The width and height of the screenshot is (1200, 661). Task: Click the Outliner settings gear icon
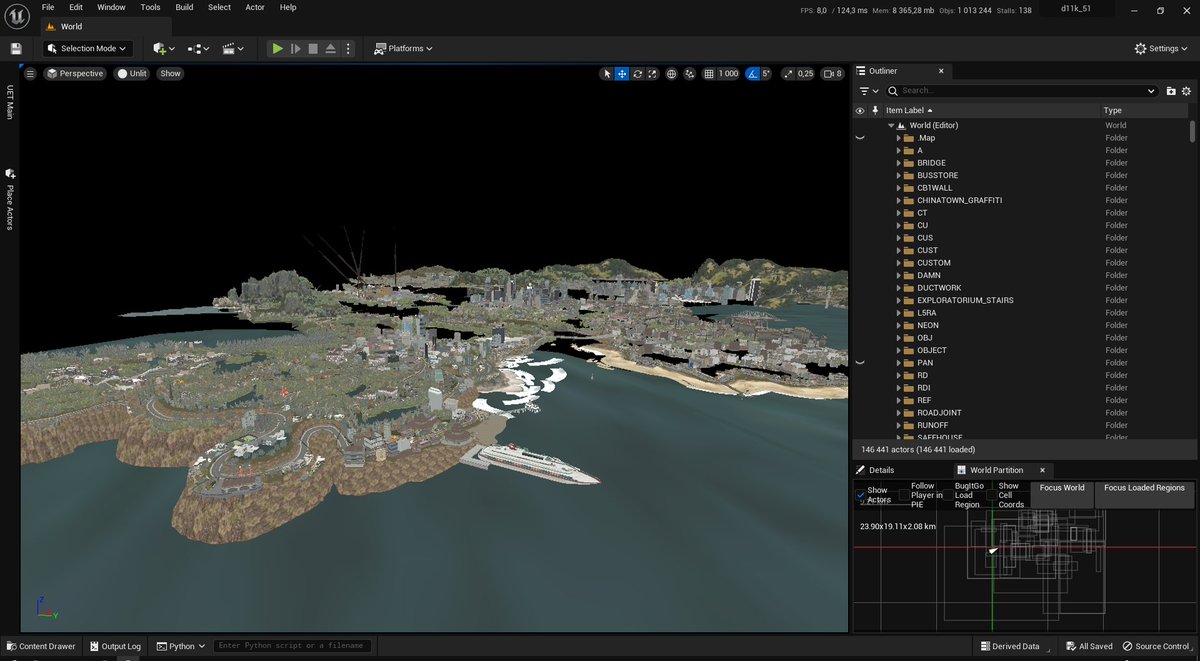tap(1188, 91)
